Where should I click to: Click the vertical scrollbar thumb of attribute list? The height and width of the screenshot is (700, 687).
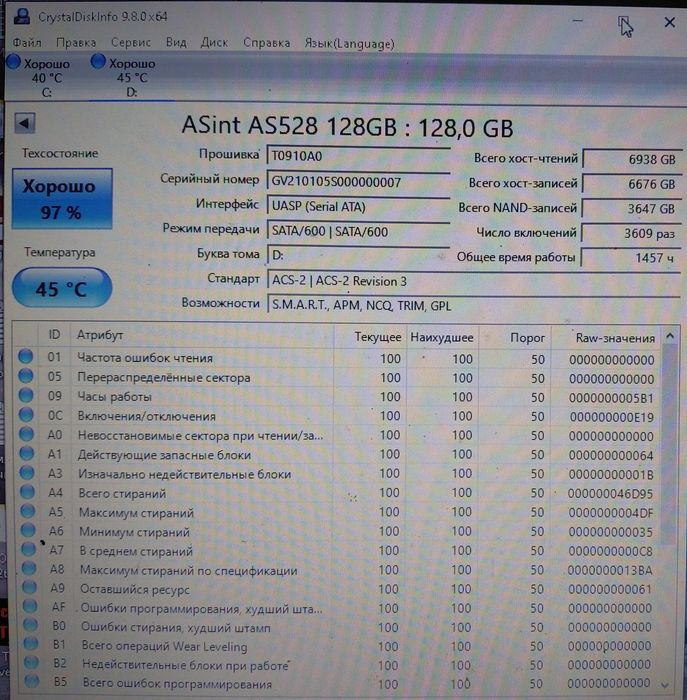[x=668, y=446]
